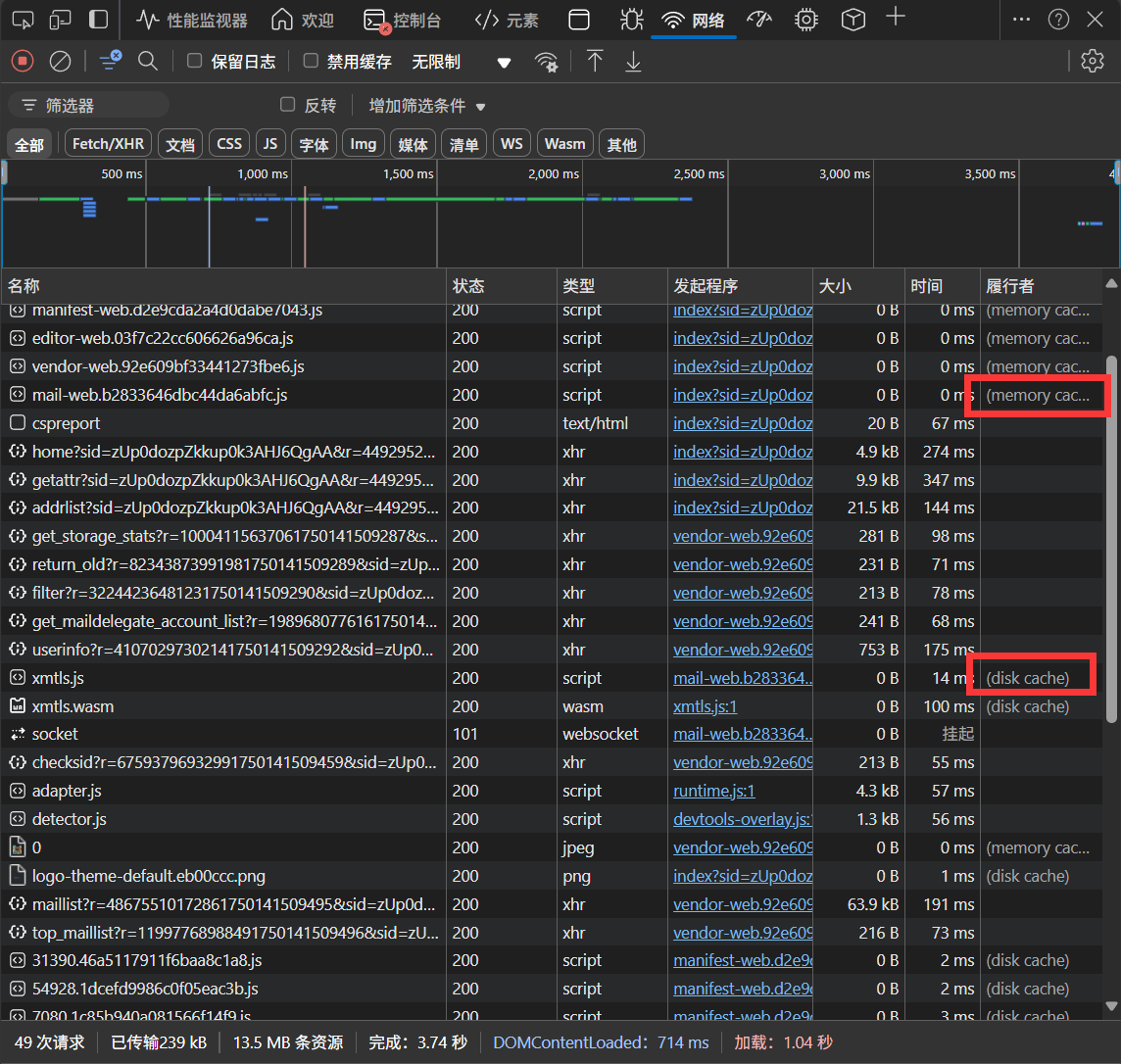This screenshot has width=1121, height=1064.
Task: Tick the 反转 filter checkbox
Action: 287,105
